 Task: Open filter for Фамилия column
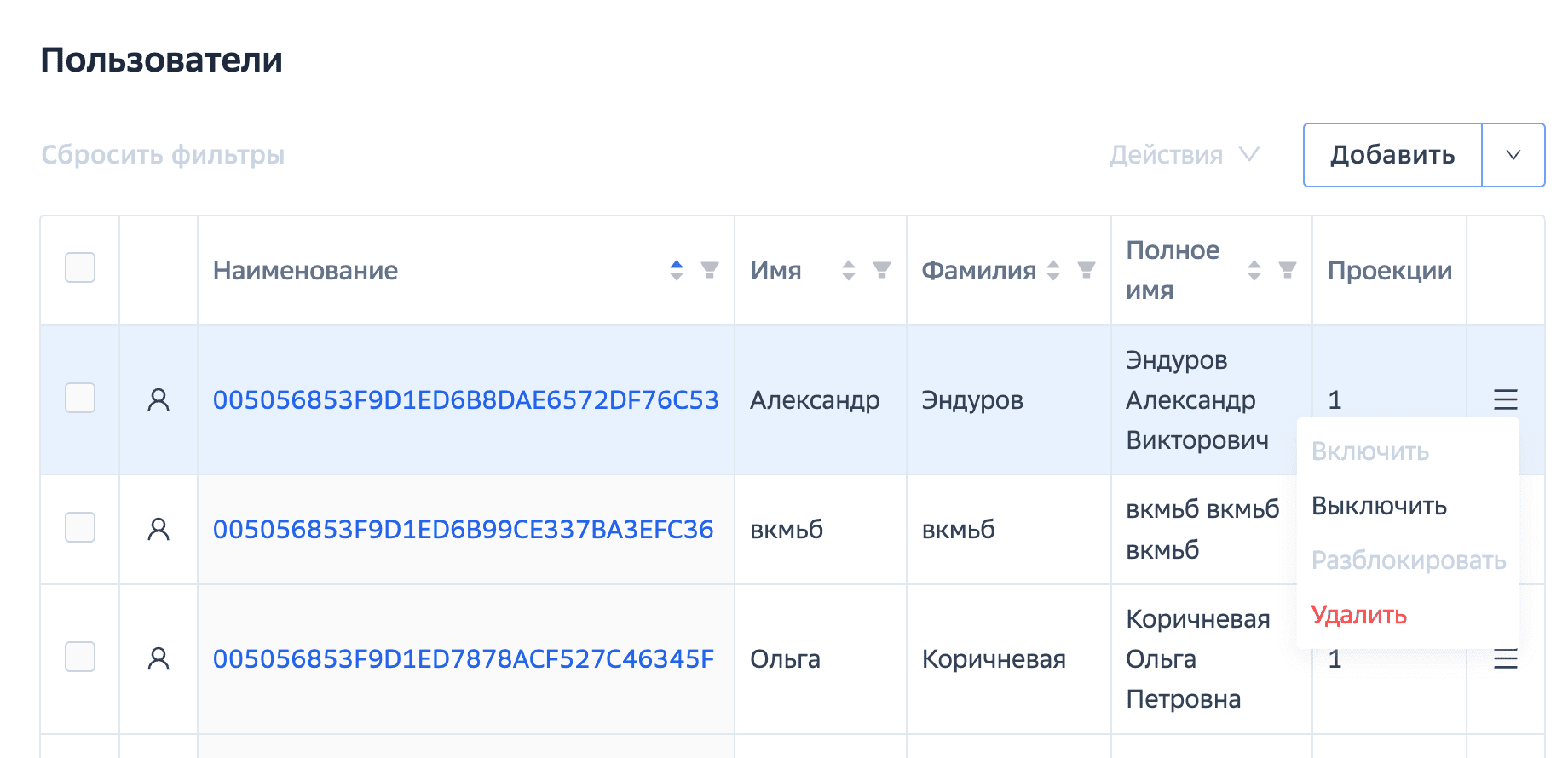point(1087,271)
